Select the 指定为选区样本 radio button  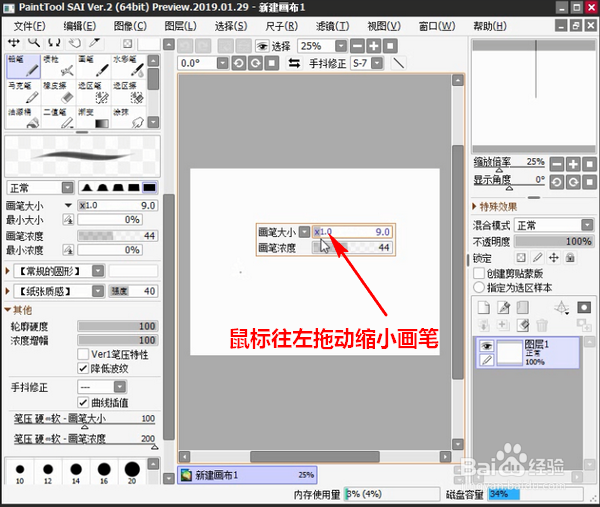479,287
